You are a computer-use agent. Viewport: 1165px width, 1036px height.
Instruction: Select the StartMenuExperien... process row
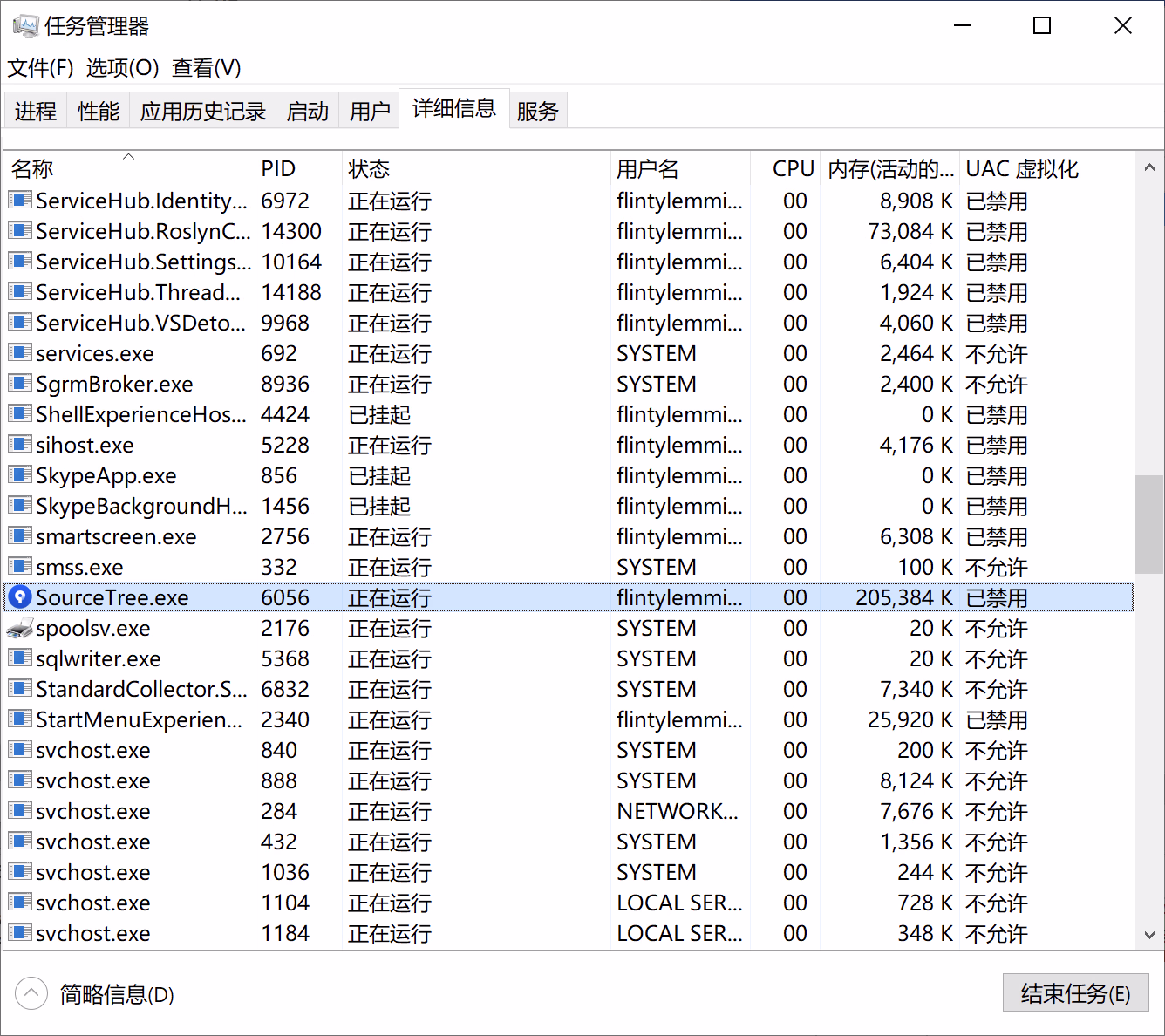point(140,719)
